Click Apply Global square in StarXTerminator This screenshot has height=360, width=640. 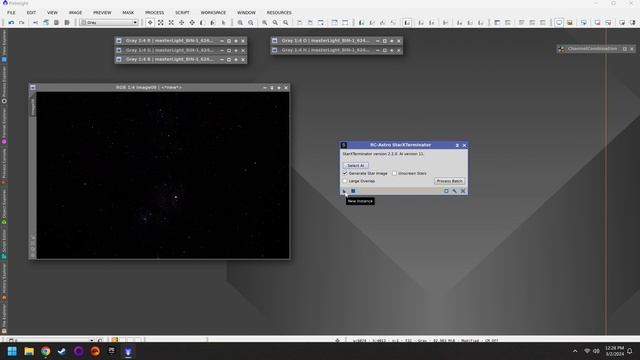tap(353, 191)
